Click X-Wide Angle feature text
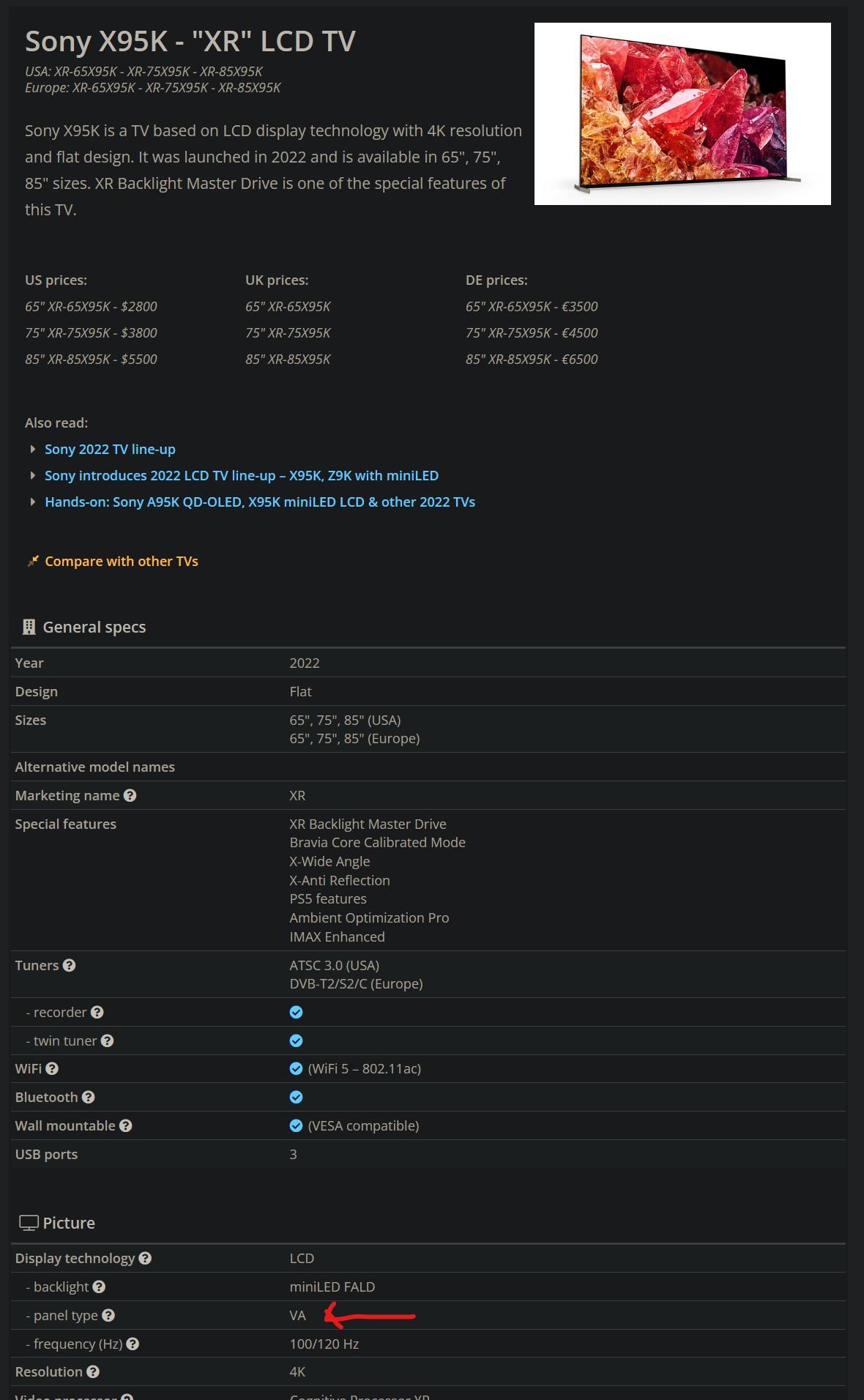Viewport: 864px width, 1400px height. click(x=329, y=861)
